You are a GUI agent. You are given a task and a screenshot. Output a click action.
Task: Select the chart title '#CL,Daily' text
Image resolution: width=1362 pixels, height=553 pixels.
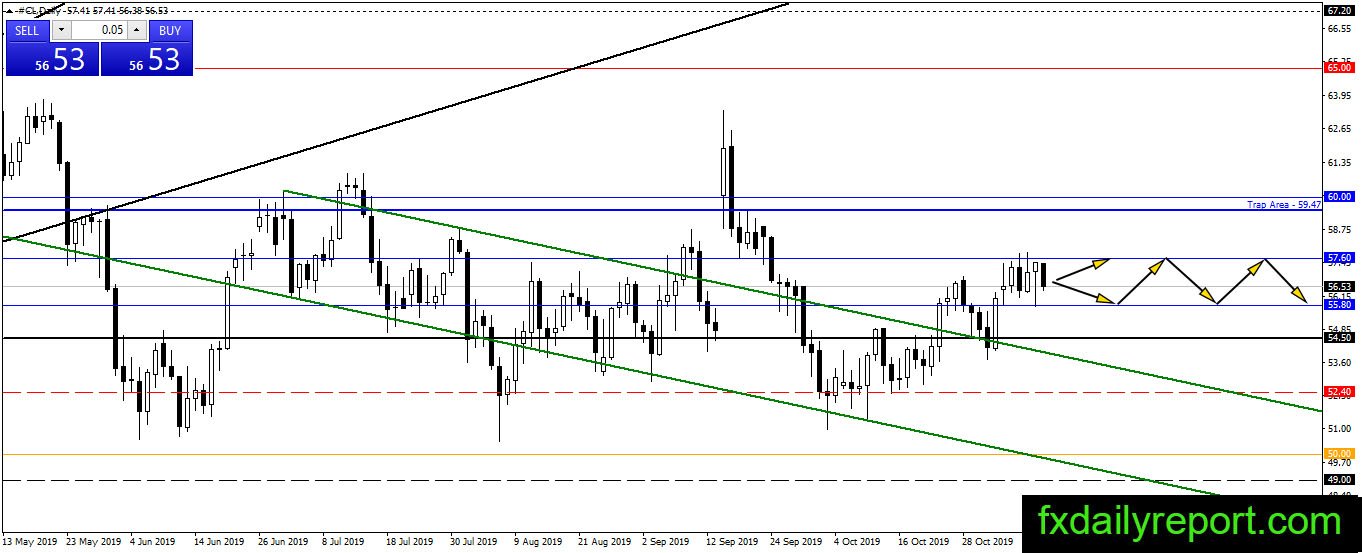pyautogui.click(x=40, y=10)
